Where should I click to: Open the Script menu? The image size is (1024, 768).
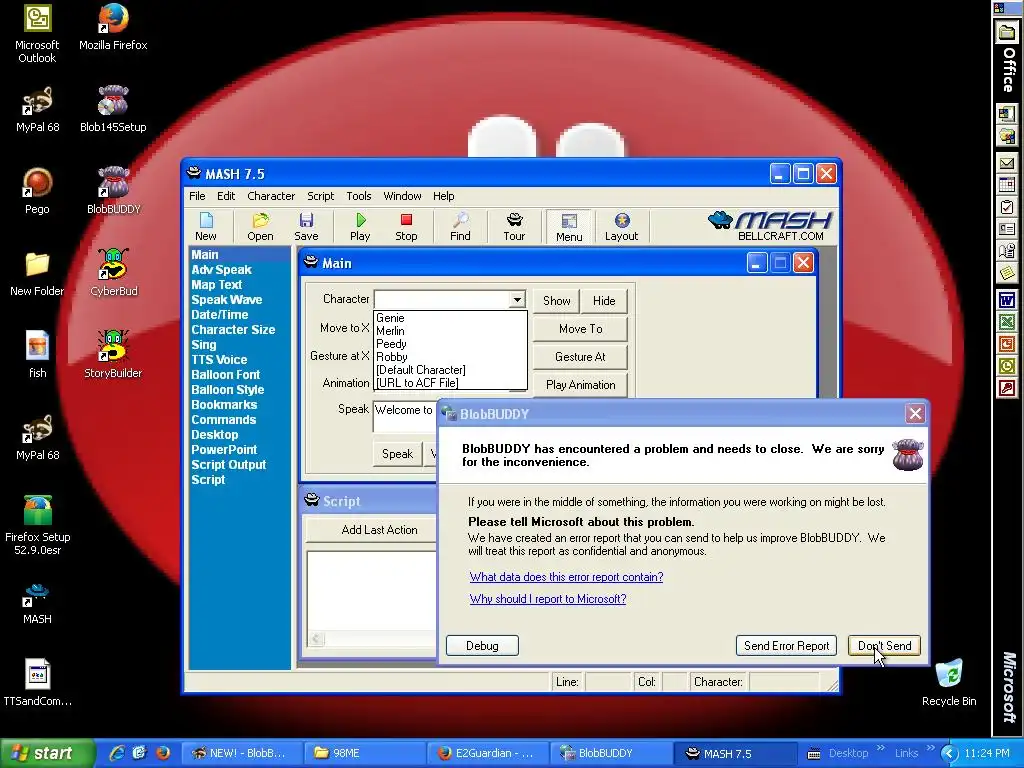321,196
